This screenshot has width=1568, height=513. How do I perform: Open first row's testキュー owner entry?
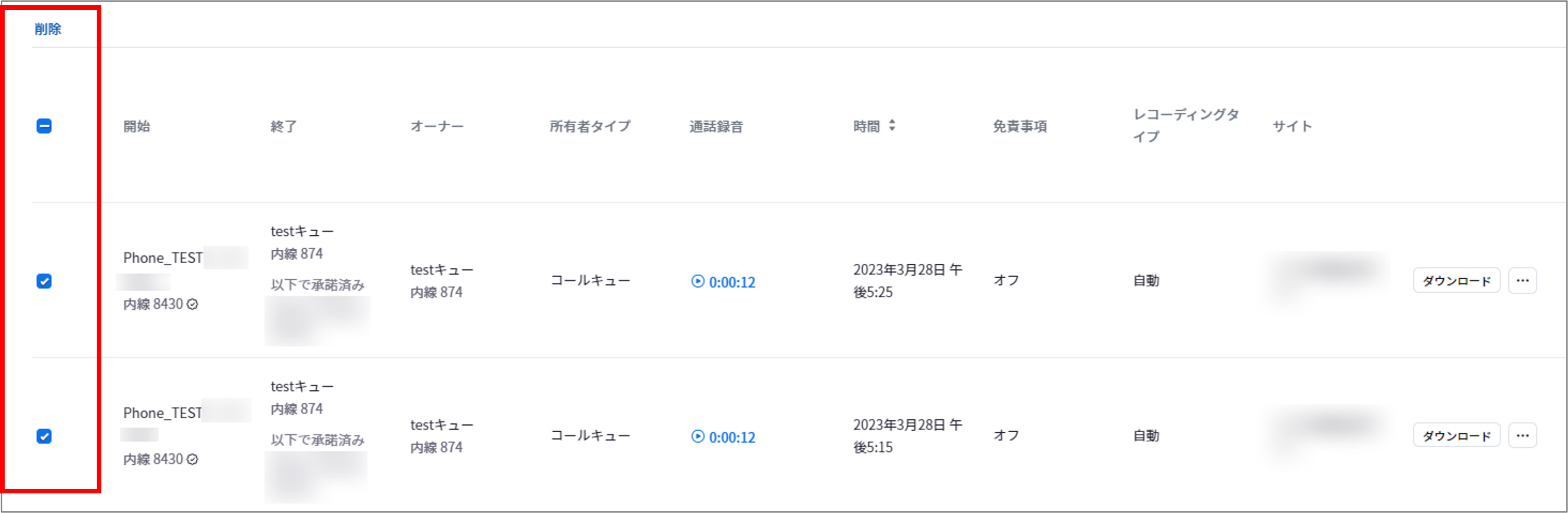(441, 270)
